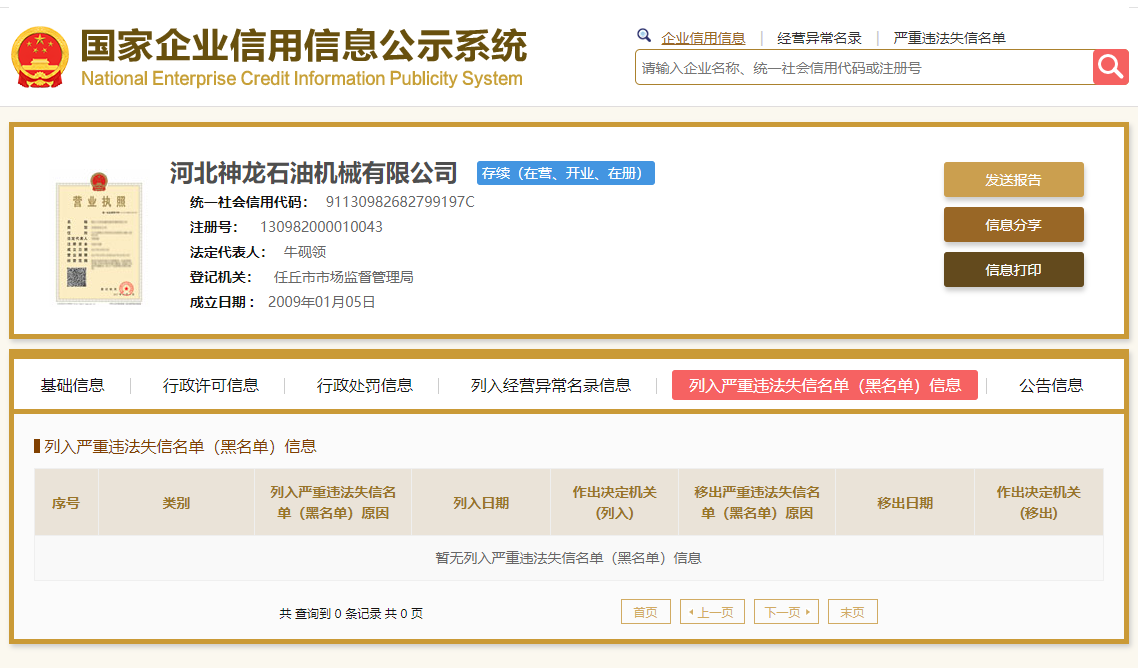Switch to the 公告信息 tab
1138x668 pixels.
click(1051, 386)
